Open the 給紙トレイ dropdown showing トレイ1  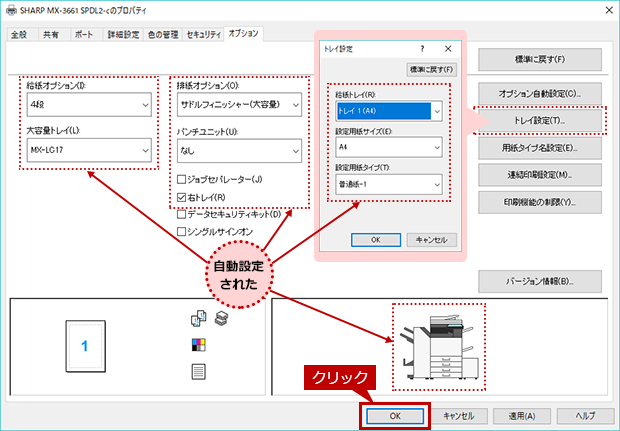pos(389,111)
